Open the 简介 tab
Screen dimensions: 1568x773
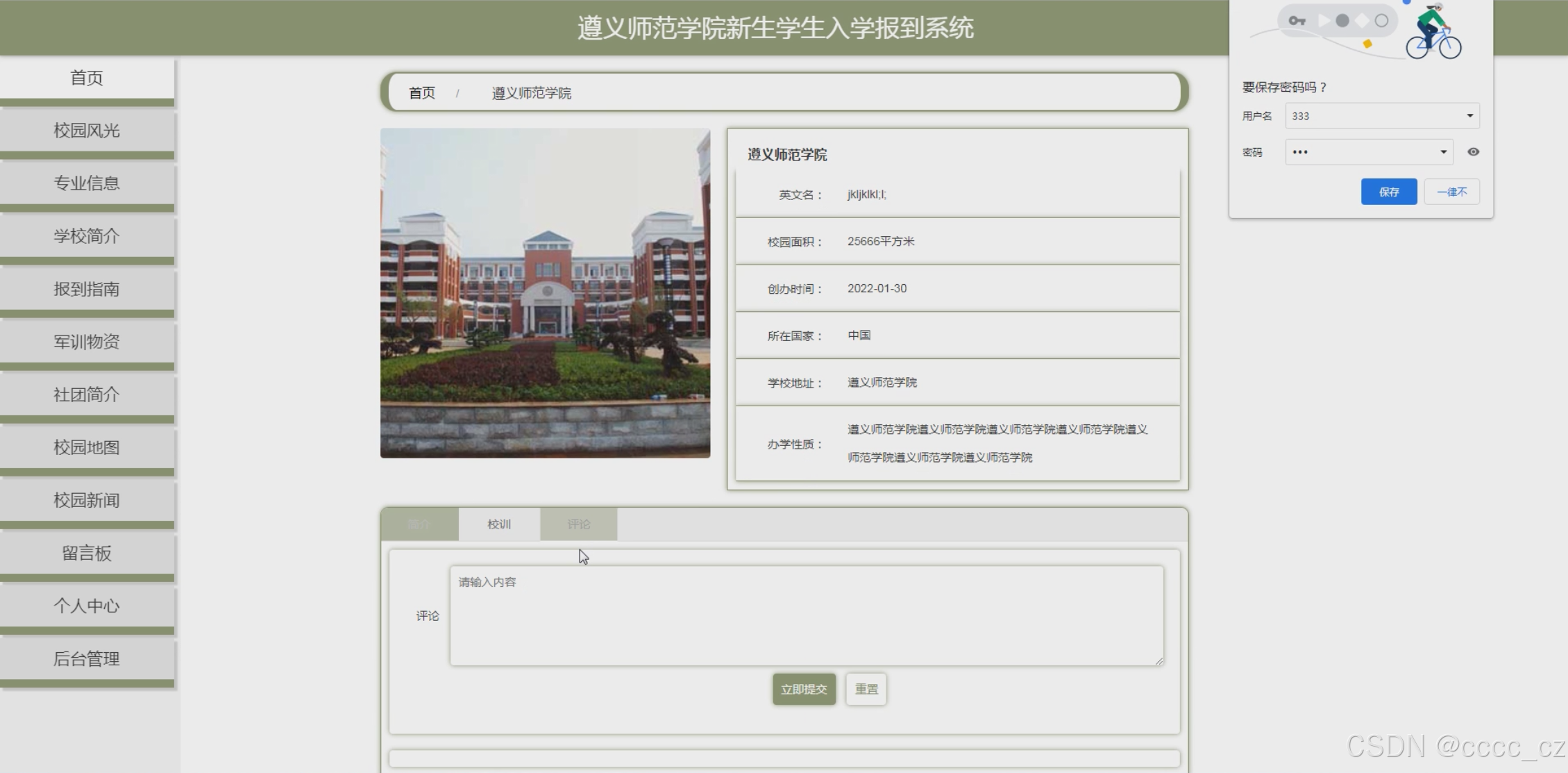(419, 524)
